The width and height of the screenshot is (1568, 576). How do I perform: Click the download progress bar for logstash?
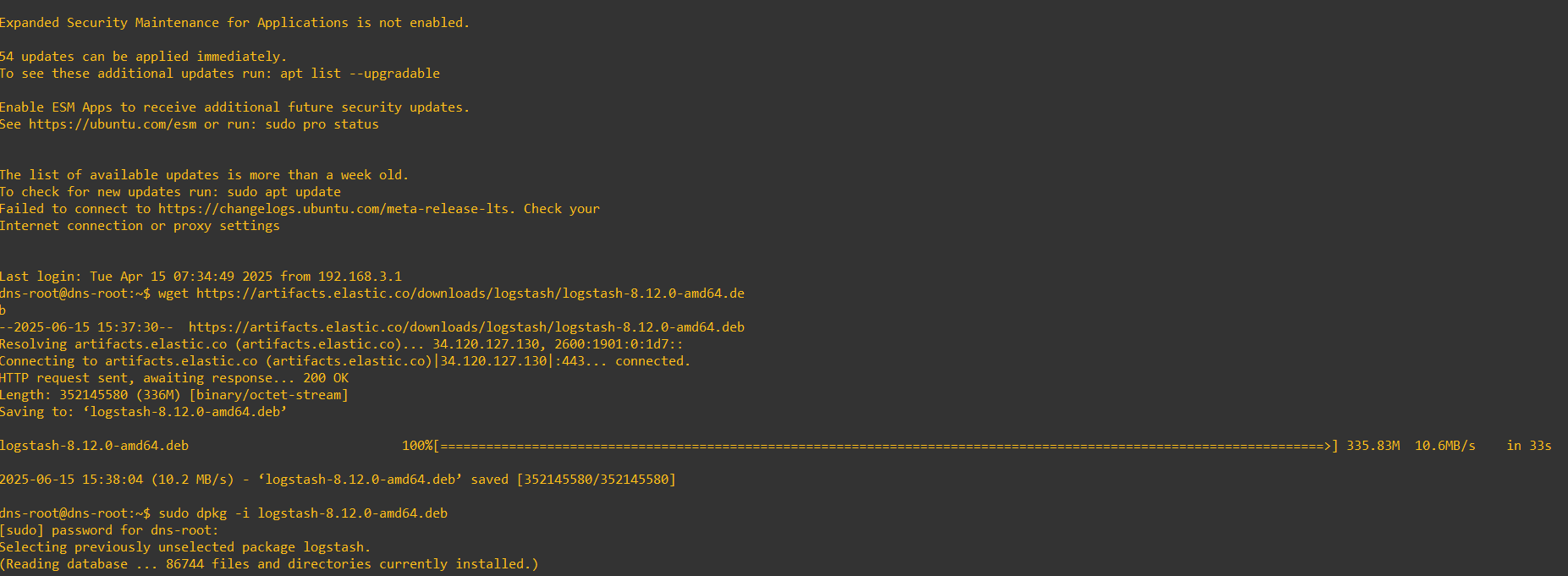(886, 446)
